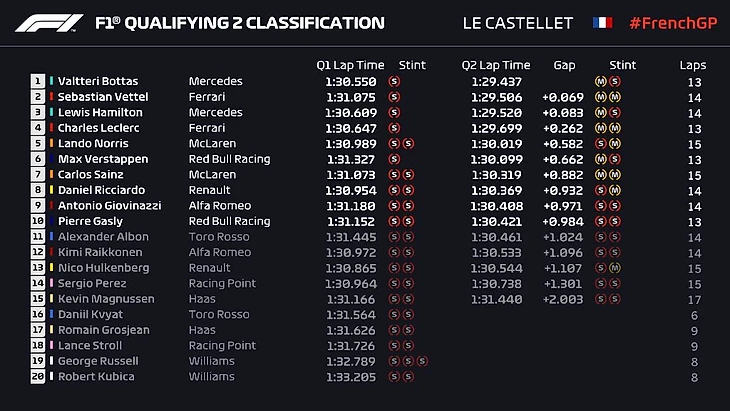This screenshot has height=411, width=730.
Task: Click Leclerc's medium tyre icon in Q2 stint
Action: click(x=600, y=128)
